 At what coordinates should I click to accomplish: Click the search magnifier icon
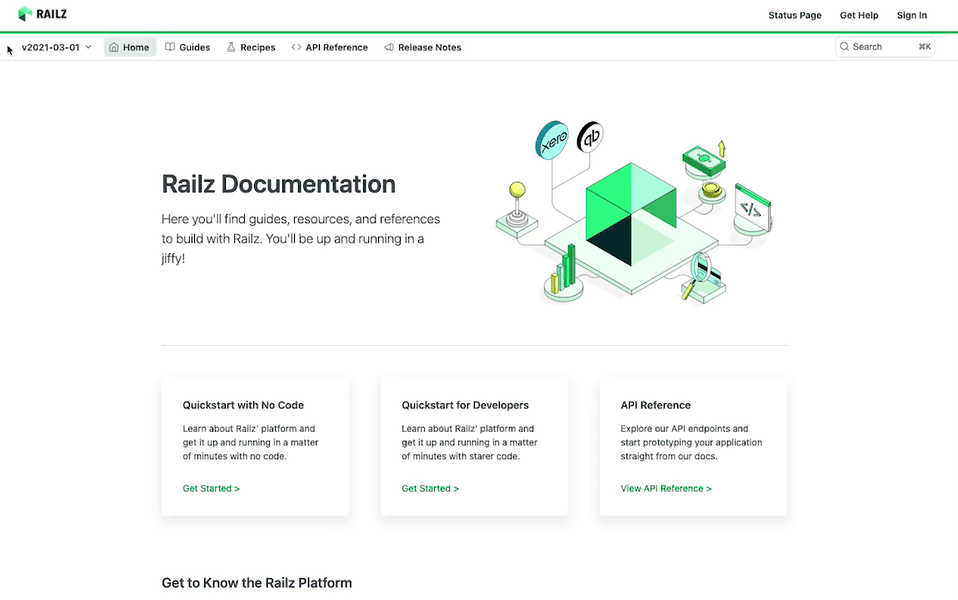(844, 46)
